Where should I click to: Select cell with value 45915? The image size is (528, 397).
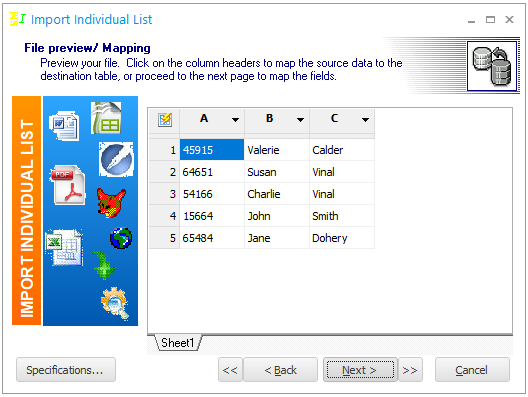tap(212, 150)
